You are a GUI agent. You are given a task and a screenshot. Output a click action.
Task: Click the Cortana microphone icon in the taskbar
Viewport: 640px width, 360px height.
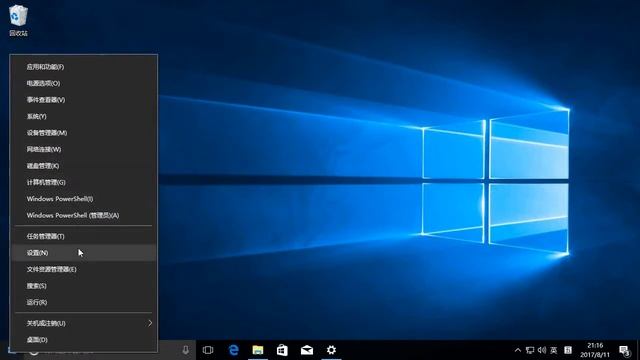tap(185, 350)
